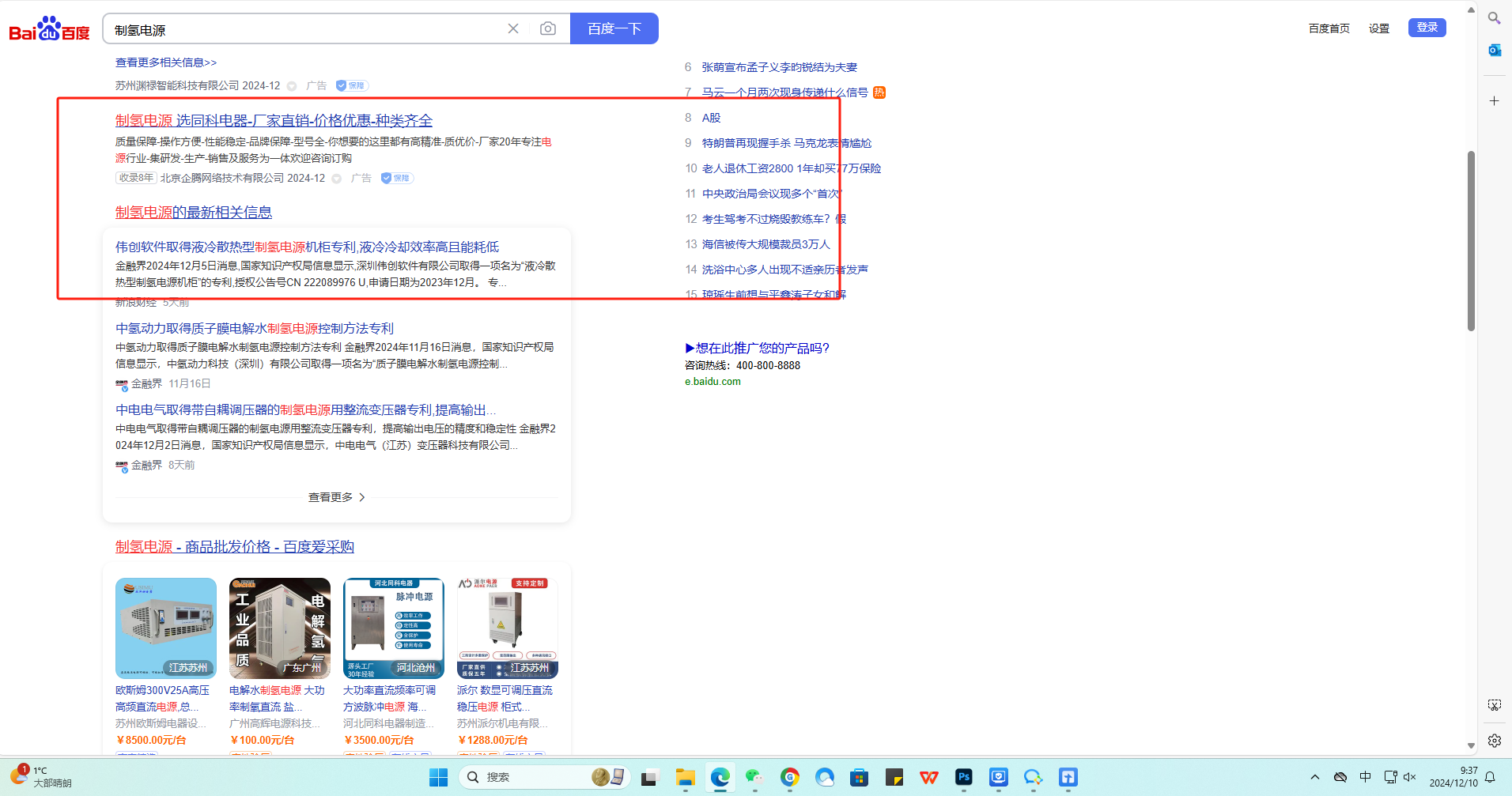Open 查看更多相关信息 link
1512x796 pixels.
click(166, 62)
